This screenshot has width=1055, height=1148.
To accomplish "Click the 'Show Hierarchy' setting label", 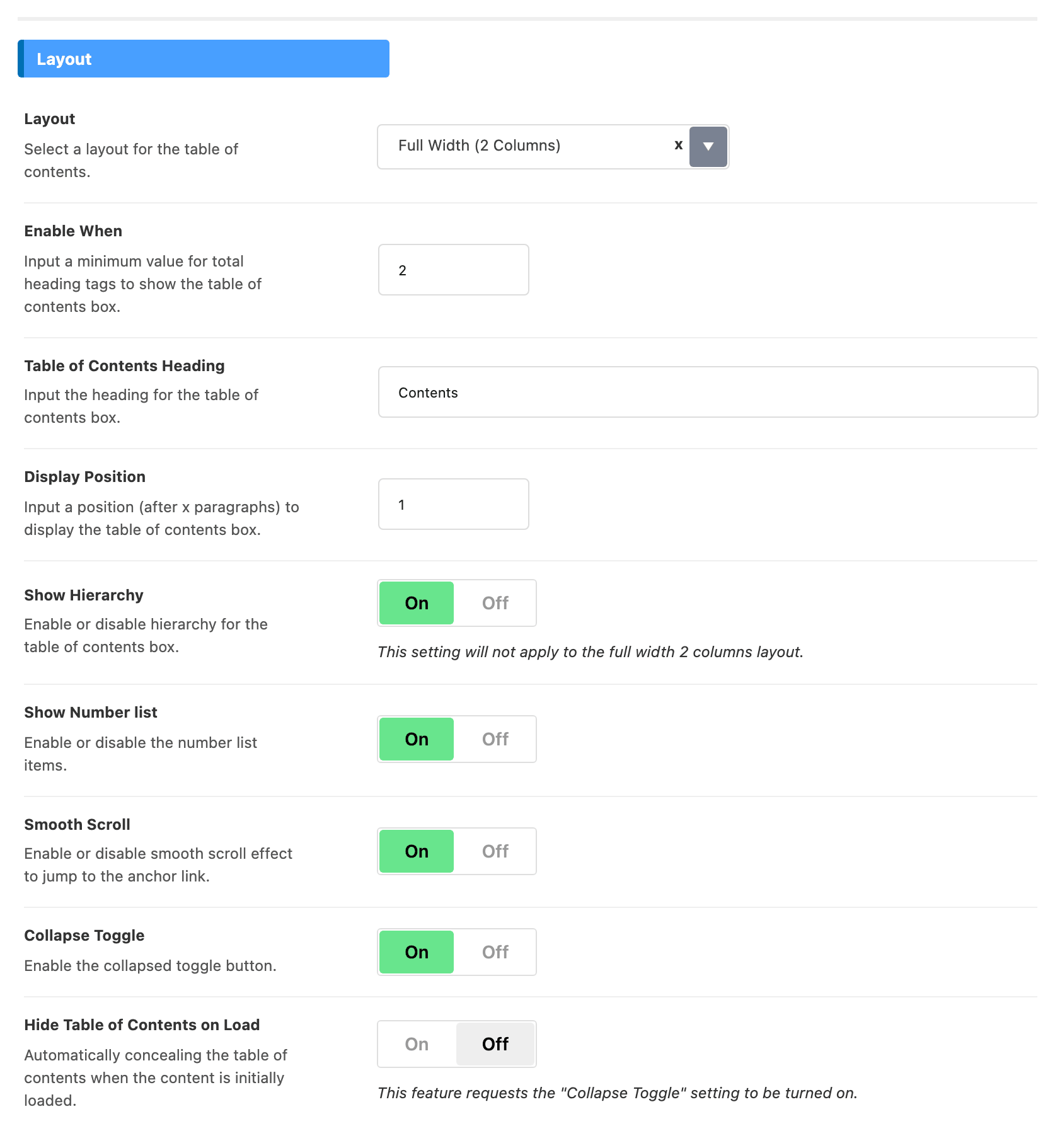I will click(x=84, y=595).
